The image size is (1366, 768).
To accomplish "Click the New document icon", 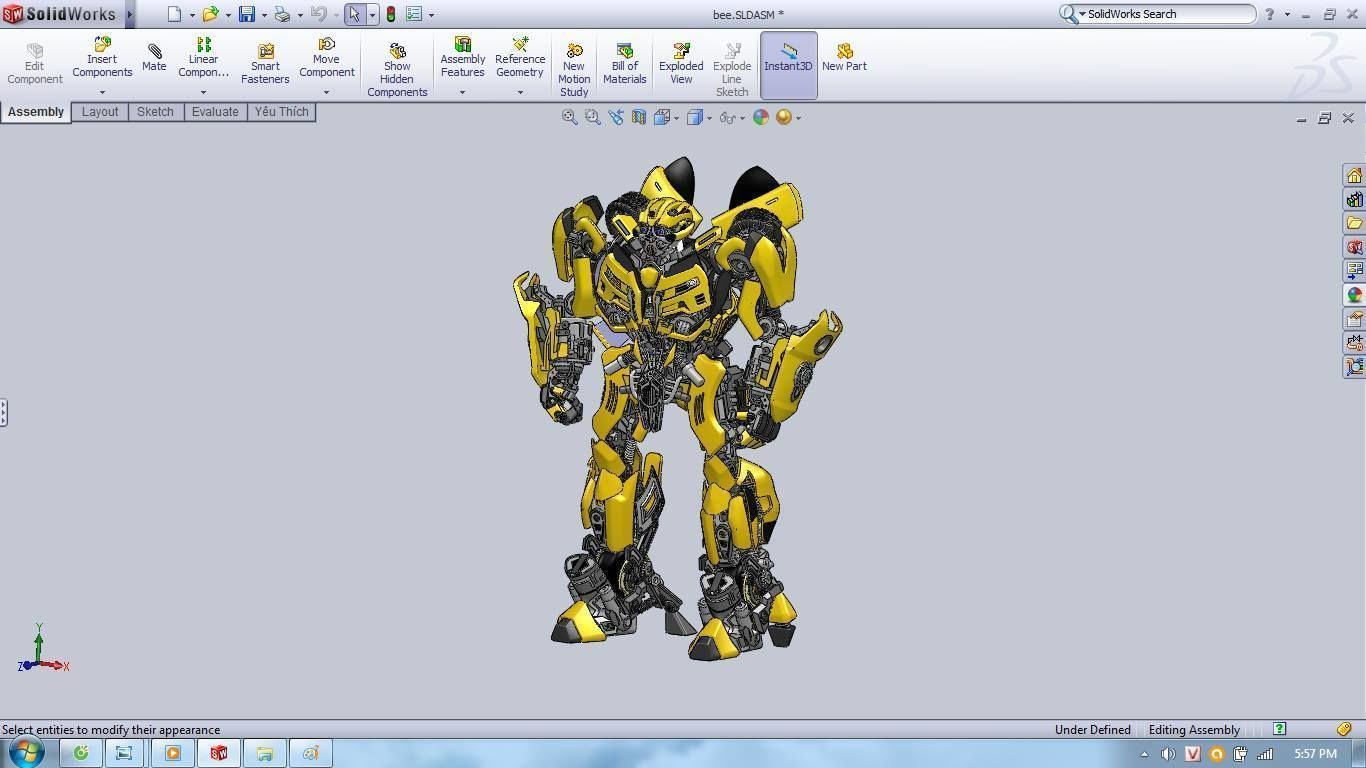I will (x=174, y=14).
